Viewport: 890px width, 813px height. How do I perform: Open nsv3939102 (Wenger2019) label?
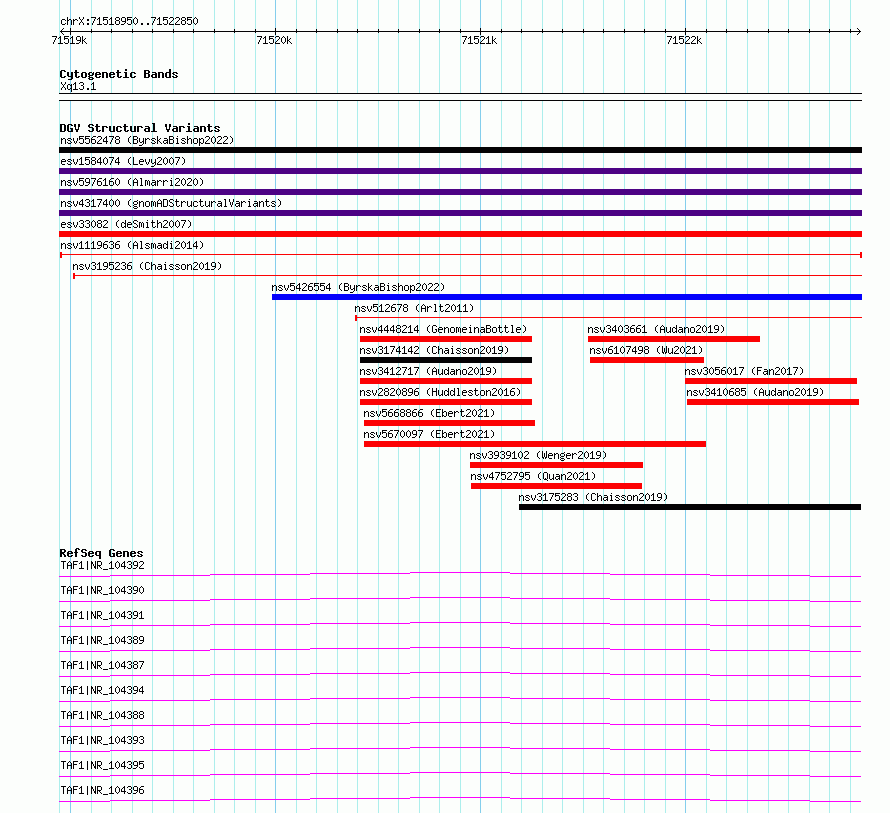[538, 455]
